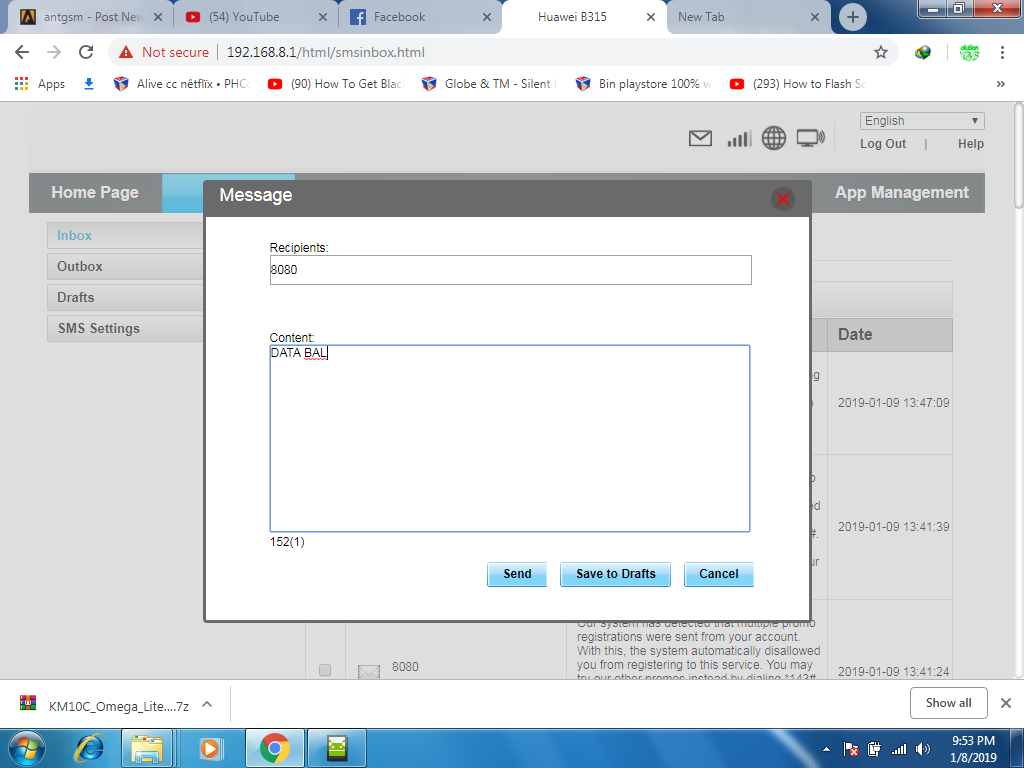Click Show all downloads button

pos(948,703)
